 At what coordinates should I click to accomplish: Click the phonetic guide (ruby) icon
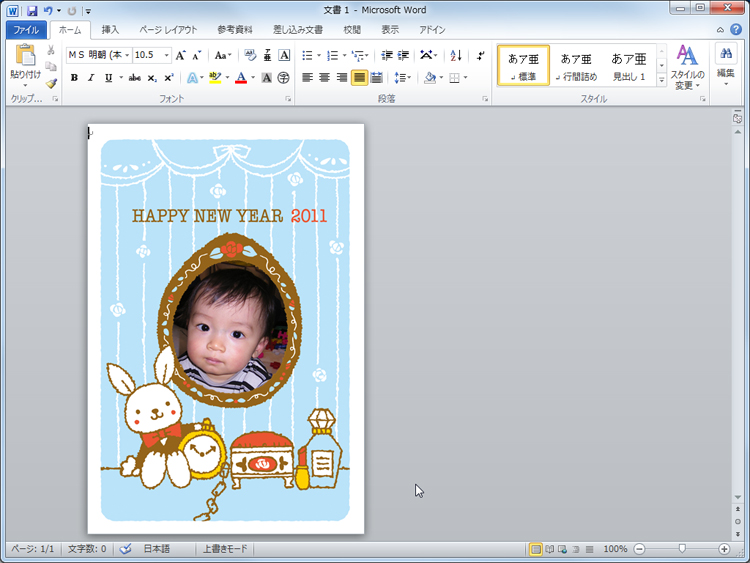click(267, 55)
